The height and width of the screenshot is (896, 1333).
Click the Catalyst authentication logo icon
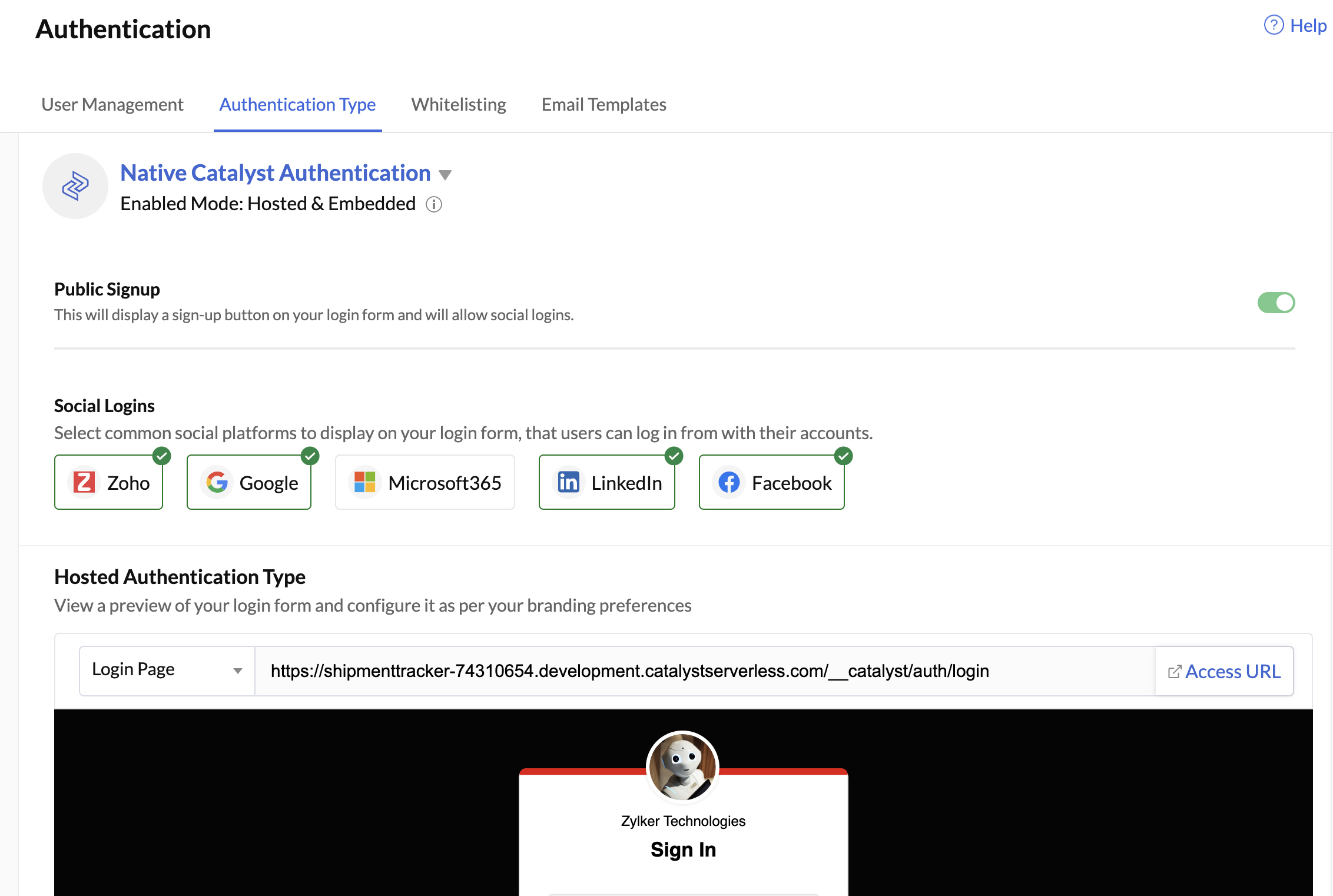[75, 186]
